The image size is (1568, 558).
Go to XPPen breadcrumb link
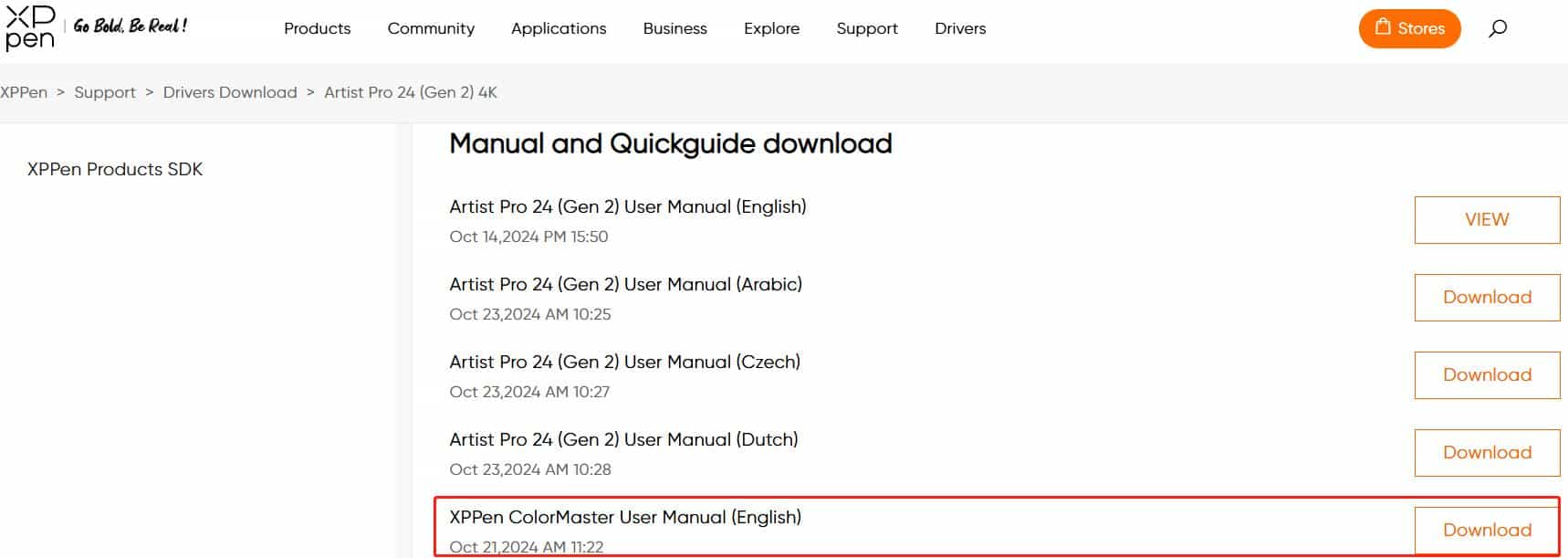pos(24,92)
